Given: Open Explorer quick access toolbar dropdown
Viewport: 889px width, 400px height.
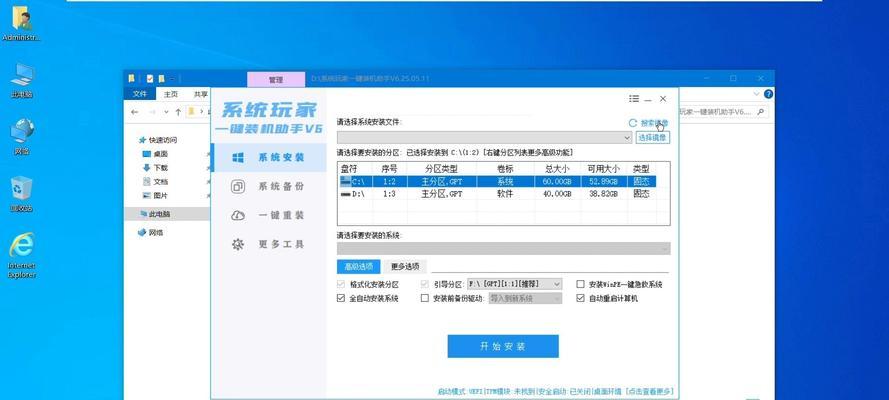Looking at the screenshot, I should (x=173, y=79).
